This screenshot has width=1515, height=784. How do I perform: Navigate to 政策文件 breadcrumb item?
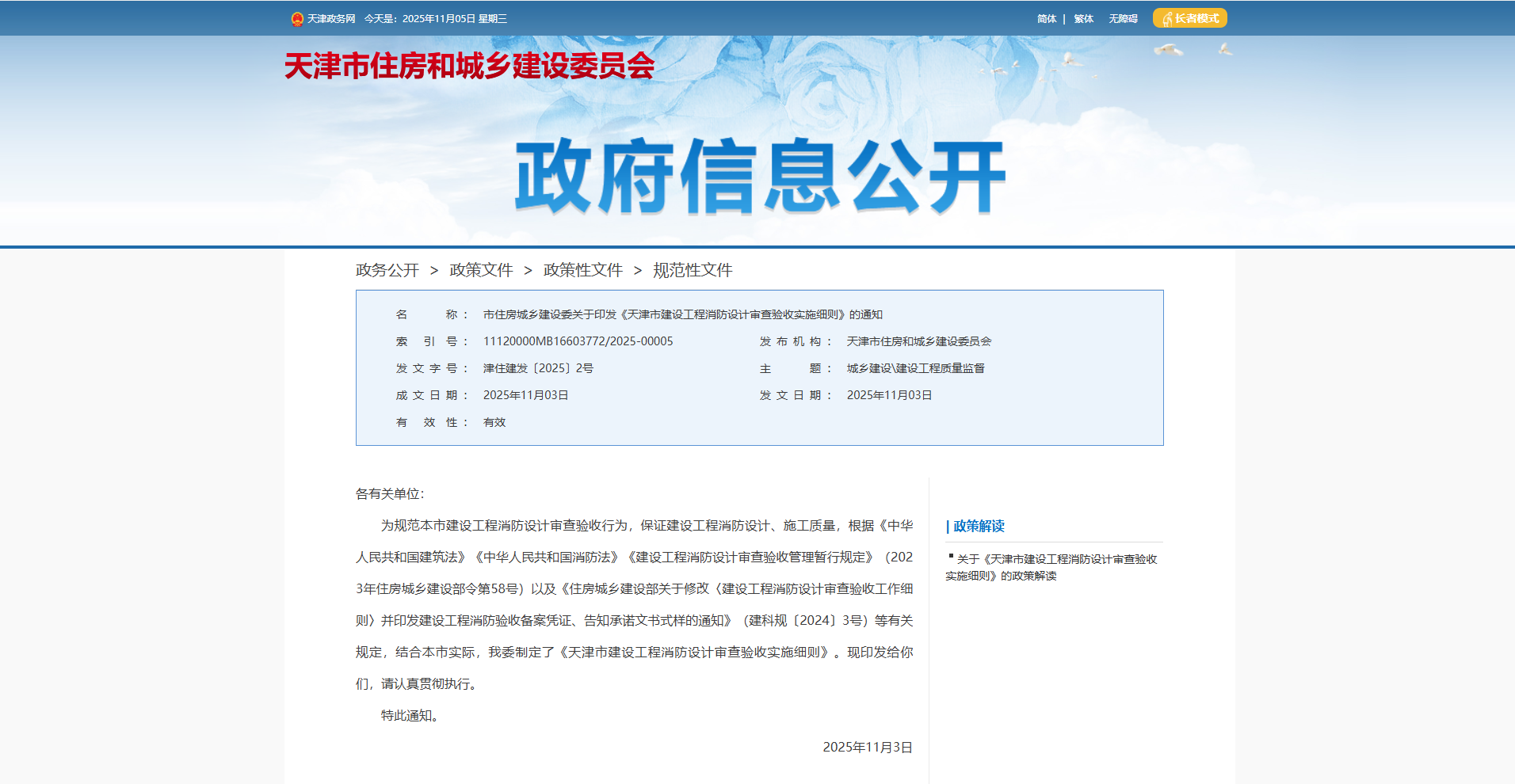(x=481, y=269)
